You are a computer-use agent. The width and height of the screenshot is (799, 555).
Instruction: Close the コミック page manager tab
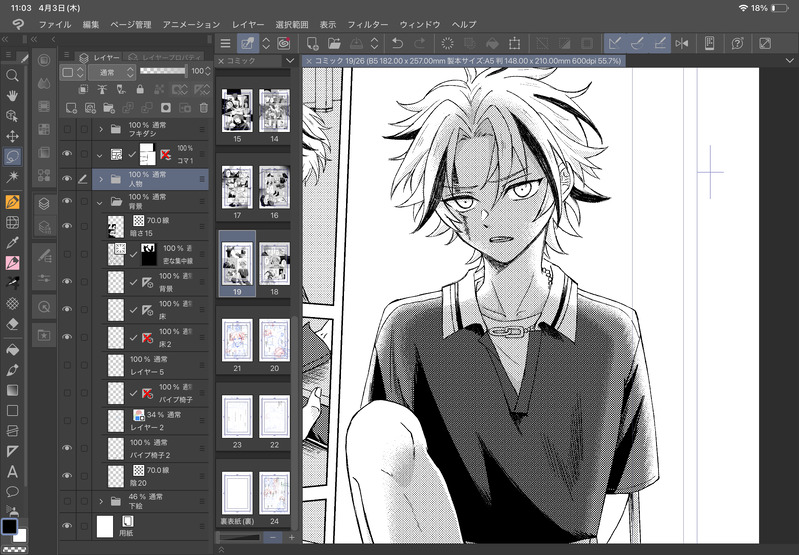coord(221,61)
